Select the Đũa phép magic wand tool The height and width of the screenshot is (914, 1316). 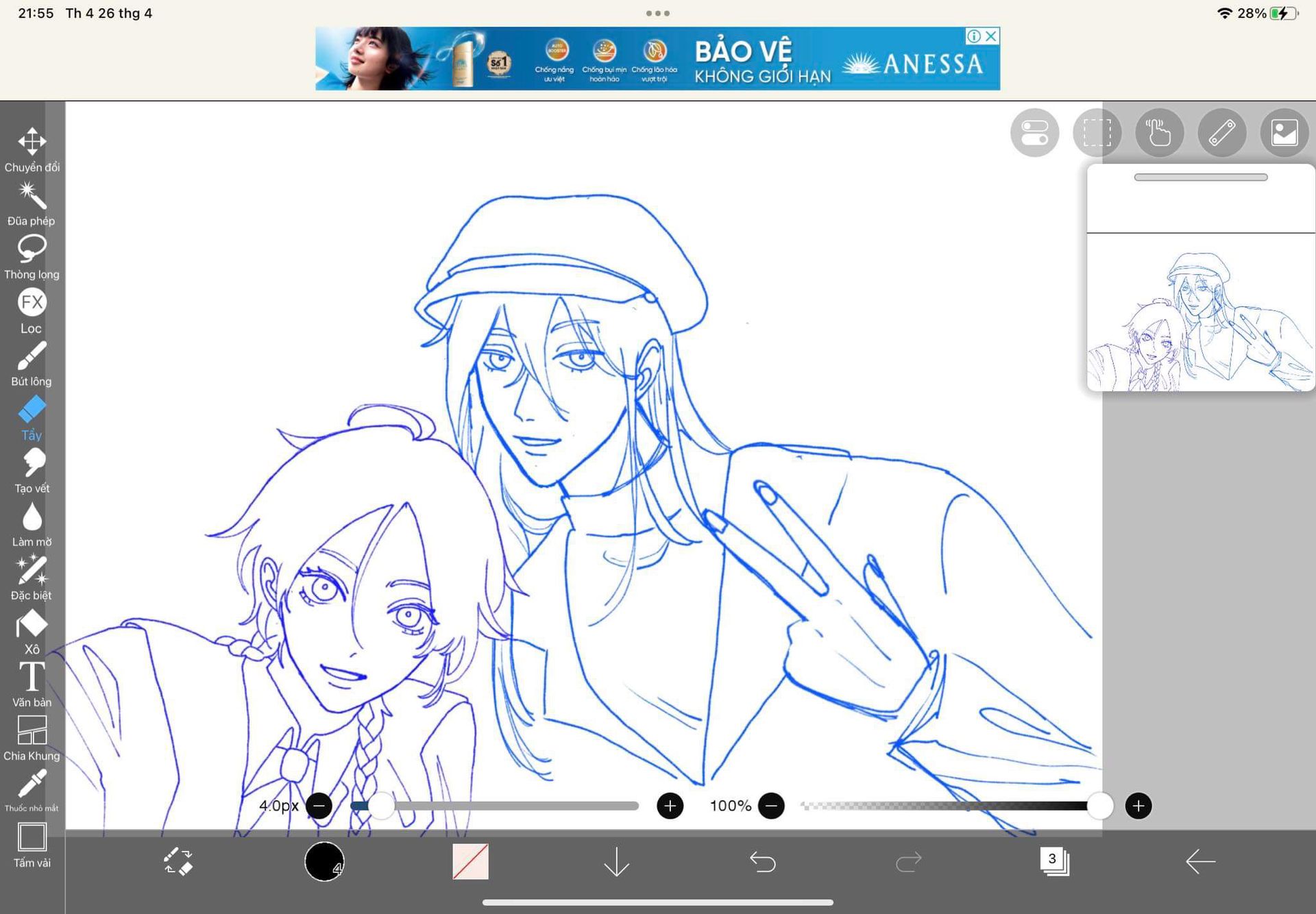coord(32,196)
